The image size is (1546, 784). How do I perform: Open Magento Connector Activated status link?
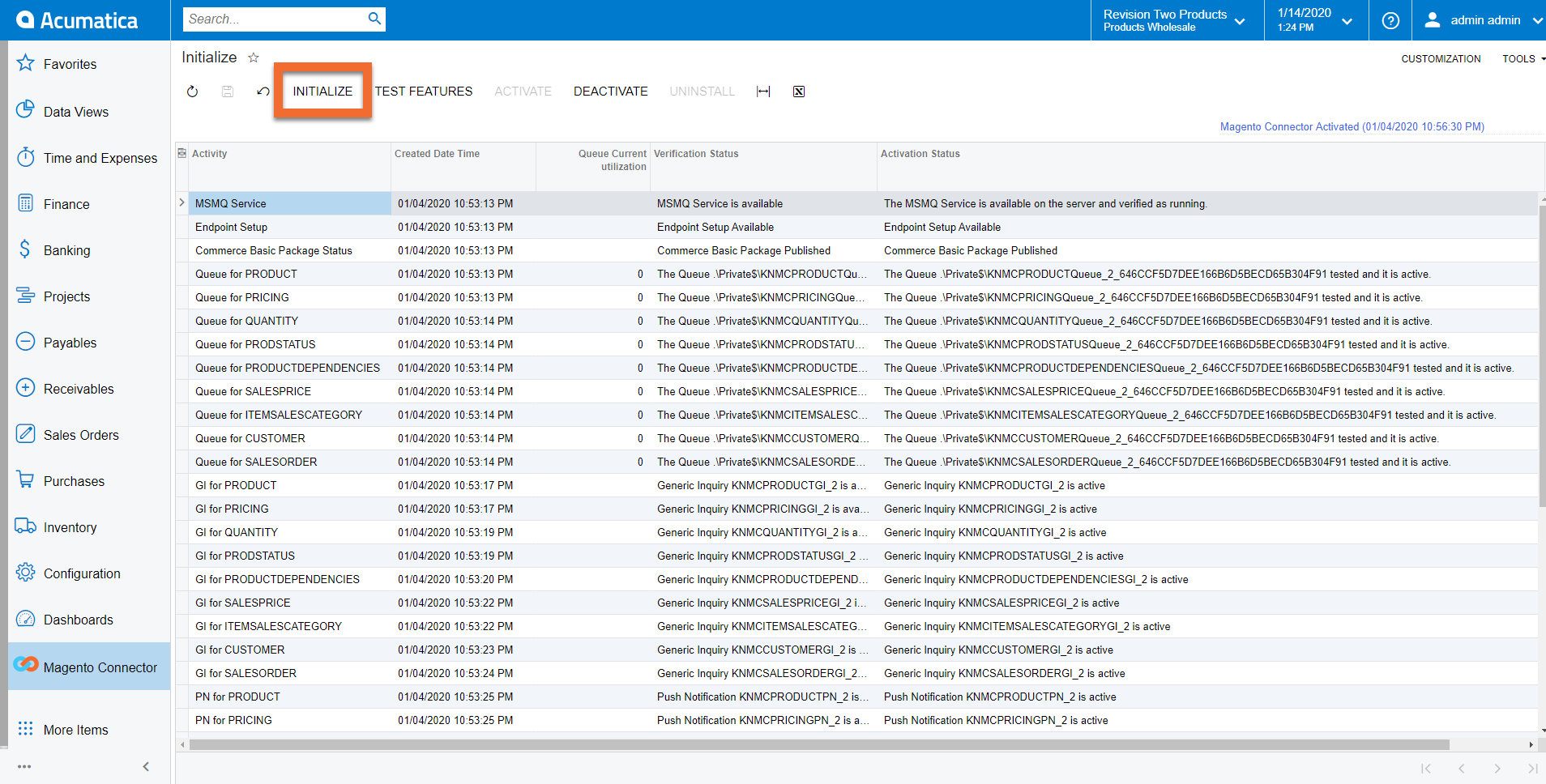(x=1352, y=126)
